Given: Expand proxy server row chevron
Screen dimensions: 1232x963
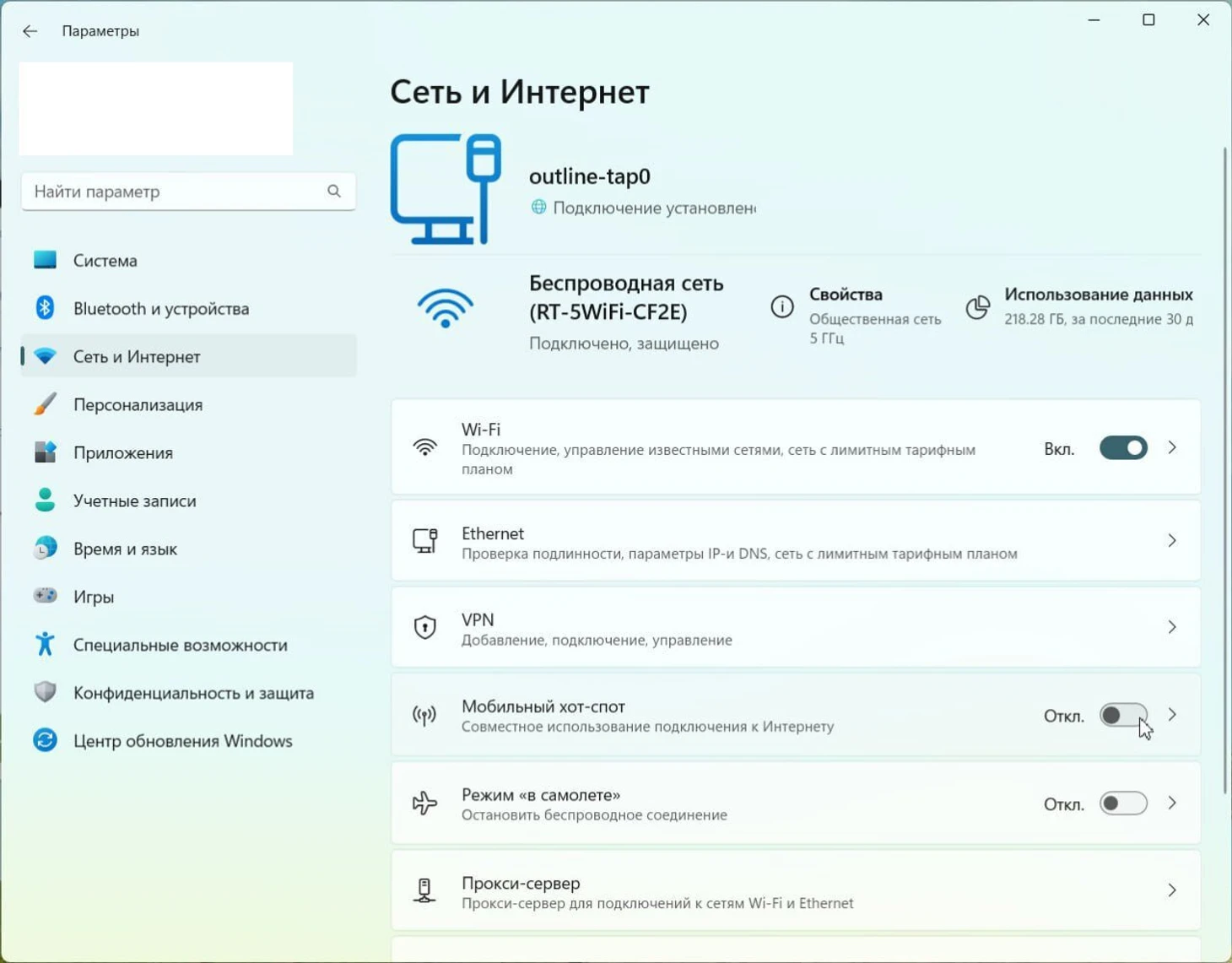Looking at the screenshot, I should tap(1171, 890).
